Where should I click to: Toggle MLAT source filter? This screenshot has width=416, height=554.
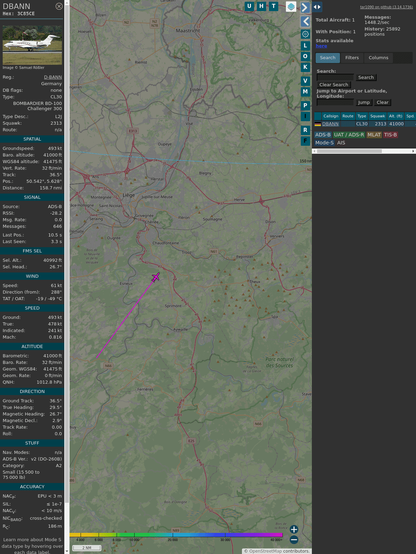(374, 135)
